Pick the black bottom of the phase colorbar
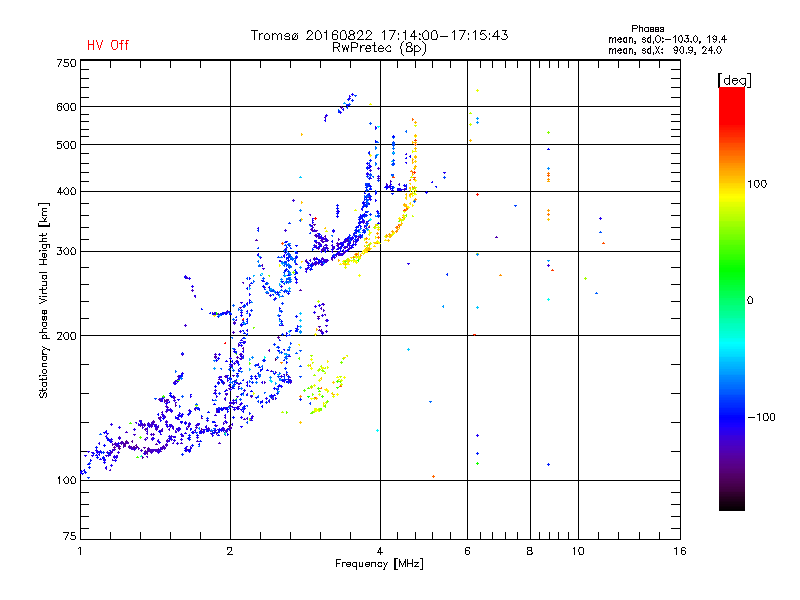The height and width of the screenshot is (600, 800). coord(732,503)
